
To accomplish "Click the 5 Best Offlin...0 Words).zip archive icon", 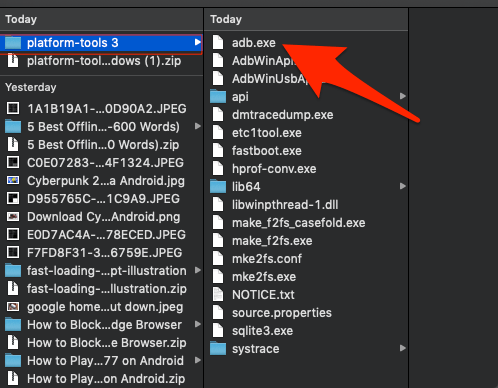I will (x=13, y=145).
